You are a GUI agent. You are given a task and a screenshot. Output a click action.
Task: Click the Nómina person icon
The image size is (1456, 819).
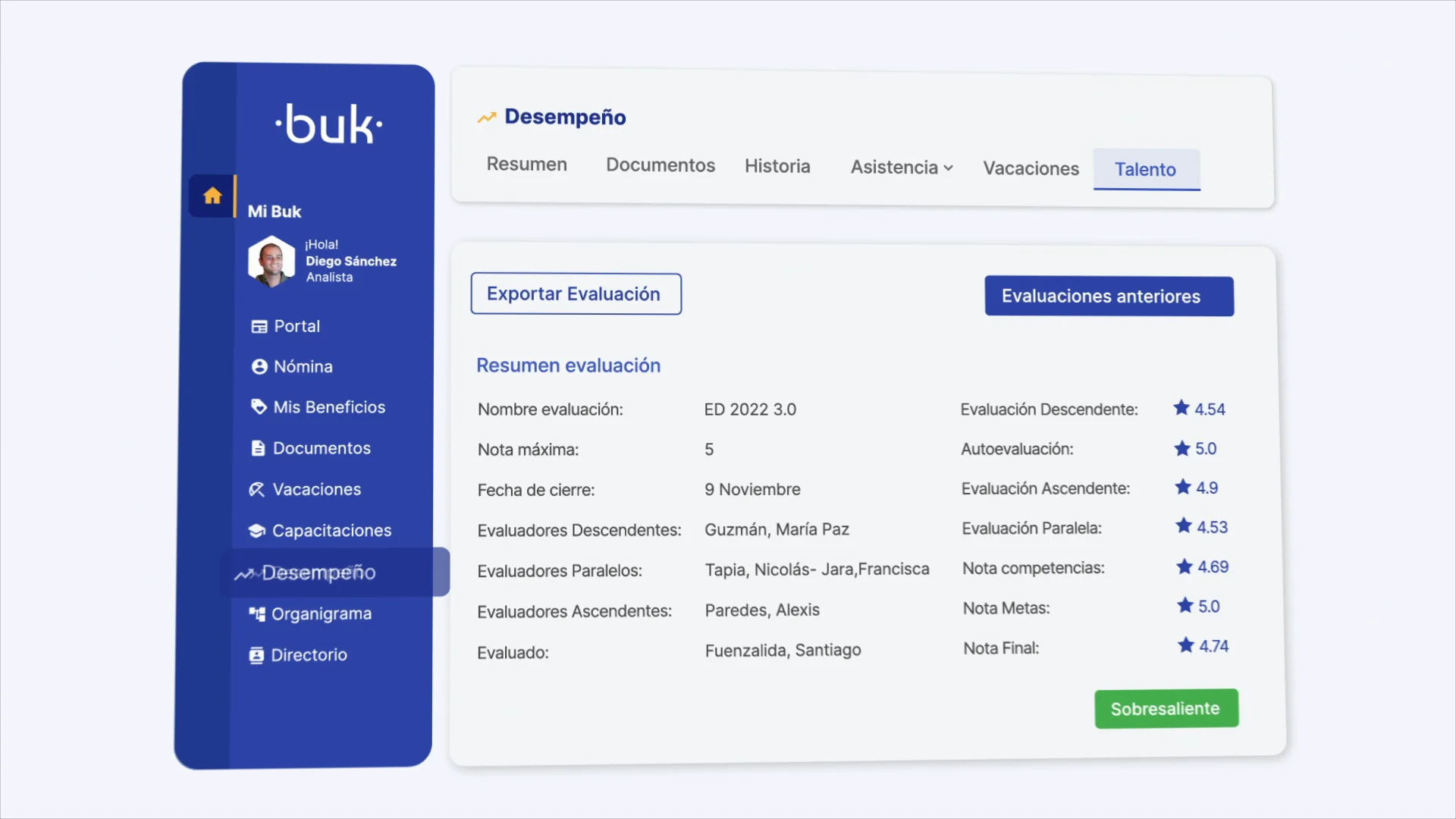(259, 367)
